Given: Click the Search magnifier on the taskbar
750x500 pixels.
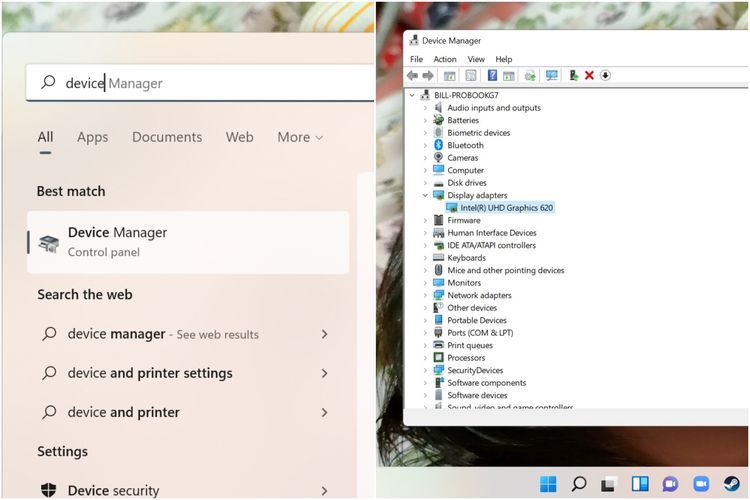Looking at the screenshot, I should (579, 484).
